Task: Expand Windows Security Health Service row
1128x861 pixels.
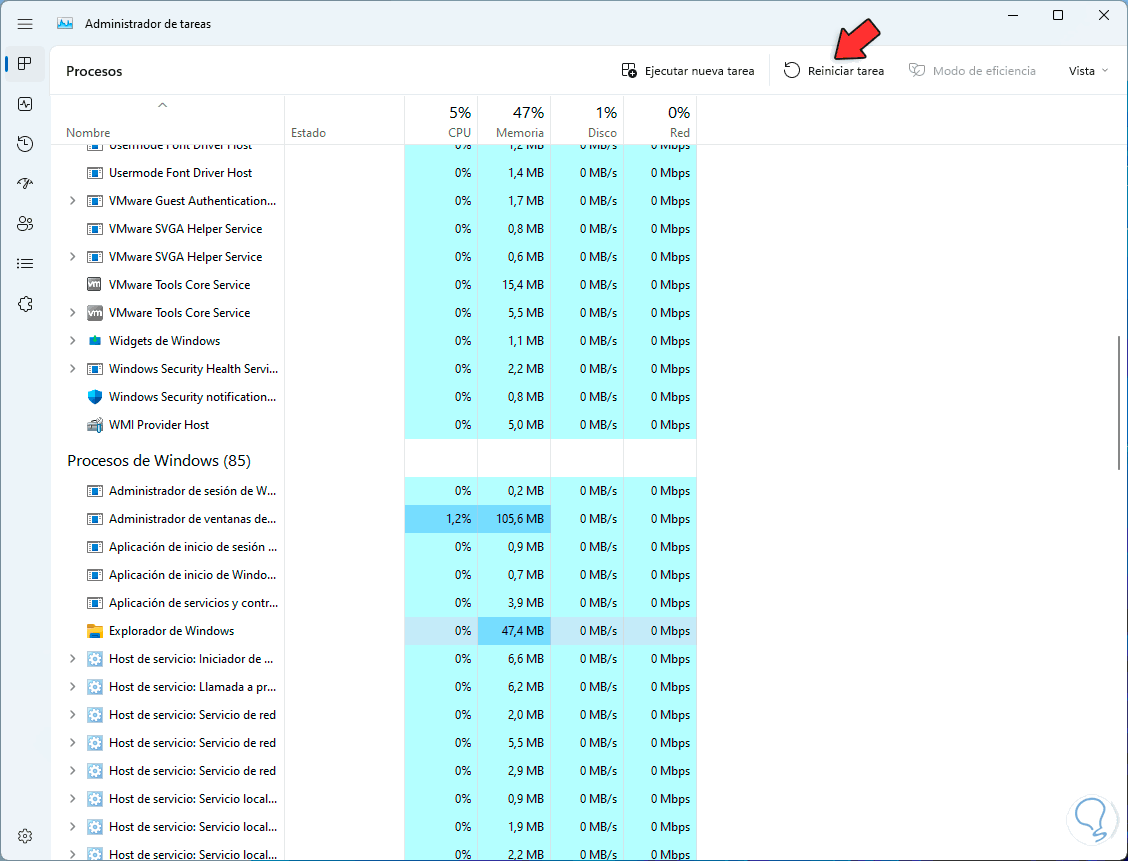Action: point(72,369)
